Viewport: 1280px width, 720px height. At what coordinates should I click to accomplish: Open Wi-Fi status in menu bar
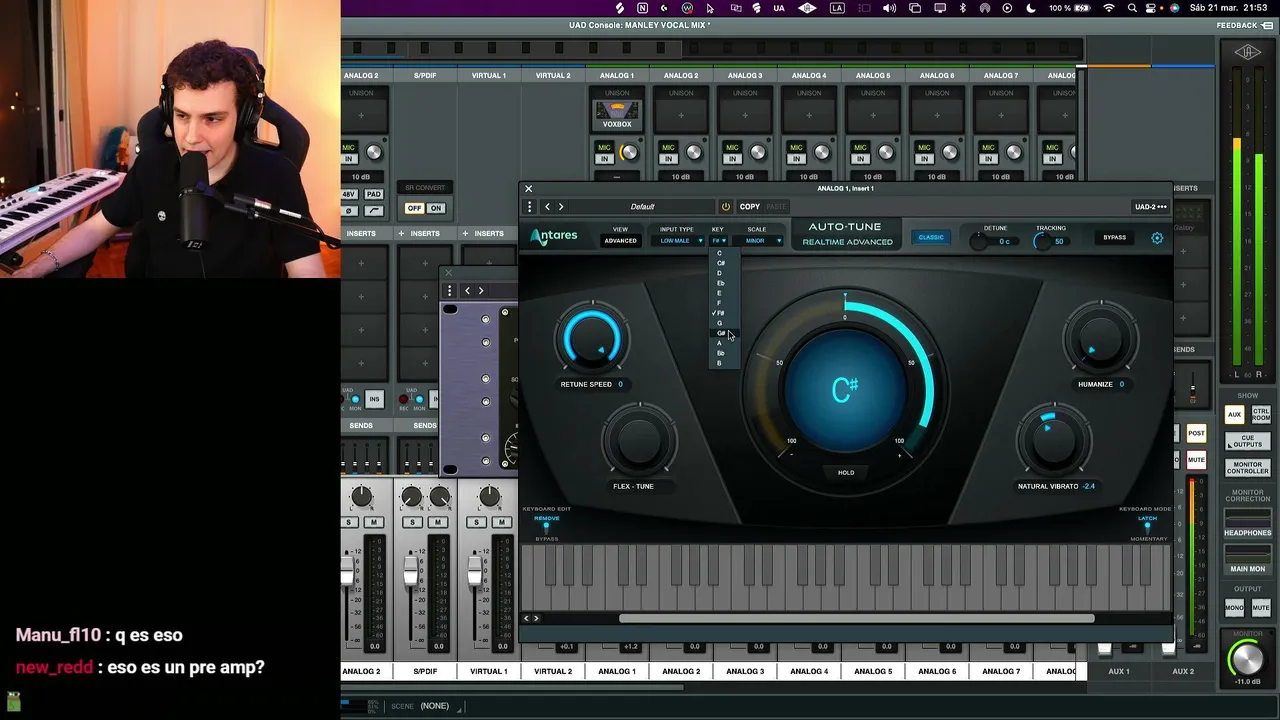click(x=1108, y=8)
